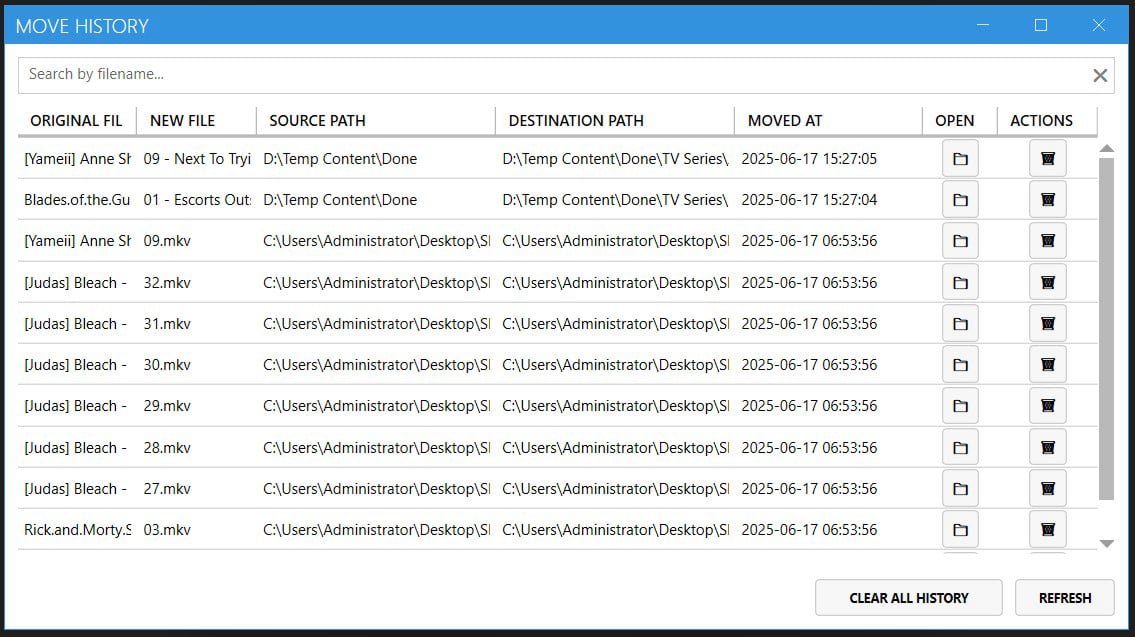Open containing folder of the 09.mkv row
The width and height of the screenshot is (1135, 637).
[x=960, y=240]
